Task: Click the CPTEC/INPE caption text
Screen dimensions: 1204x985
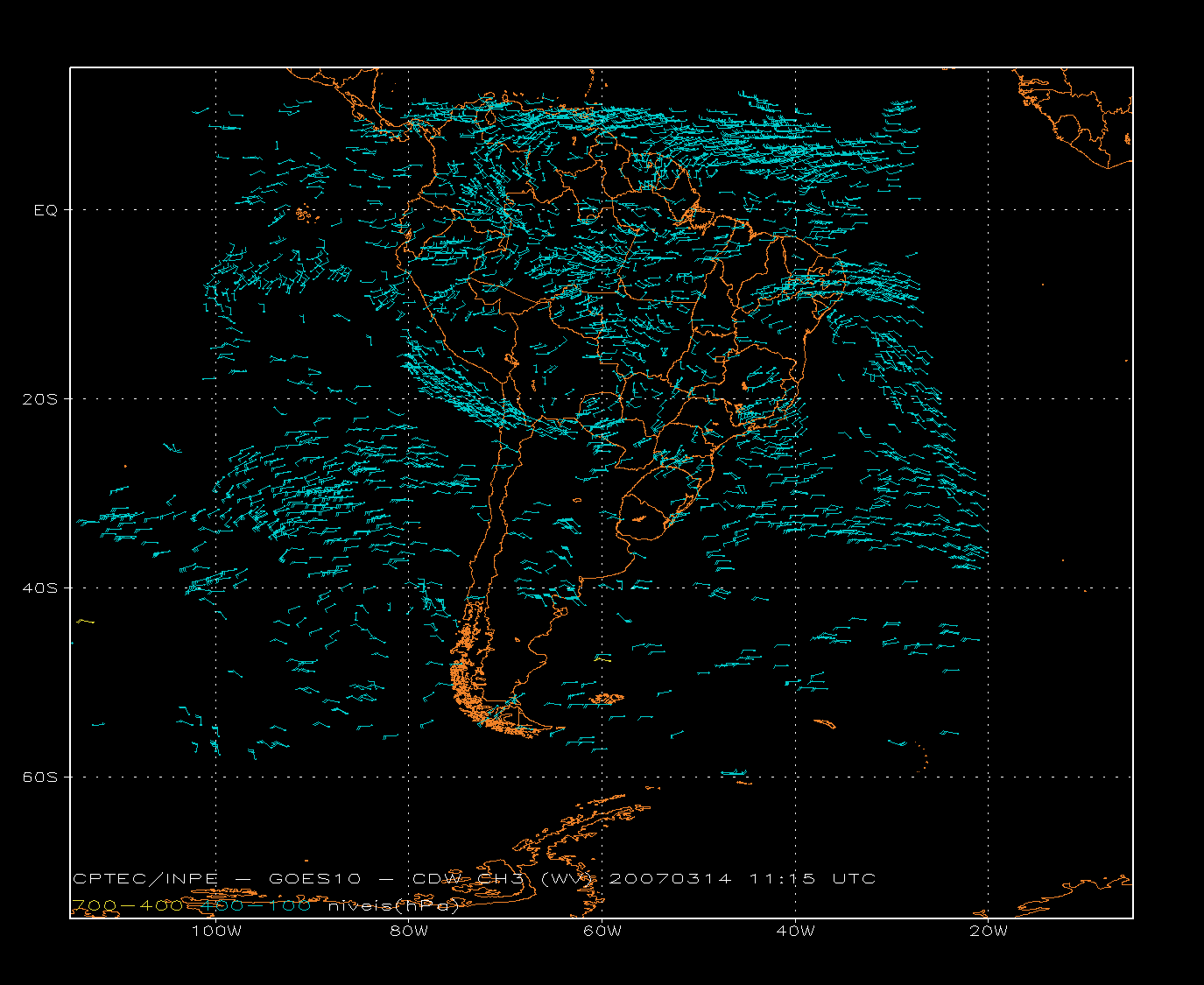Action: point(145,878)
